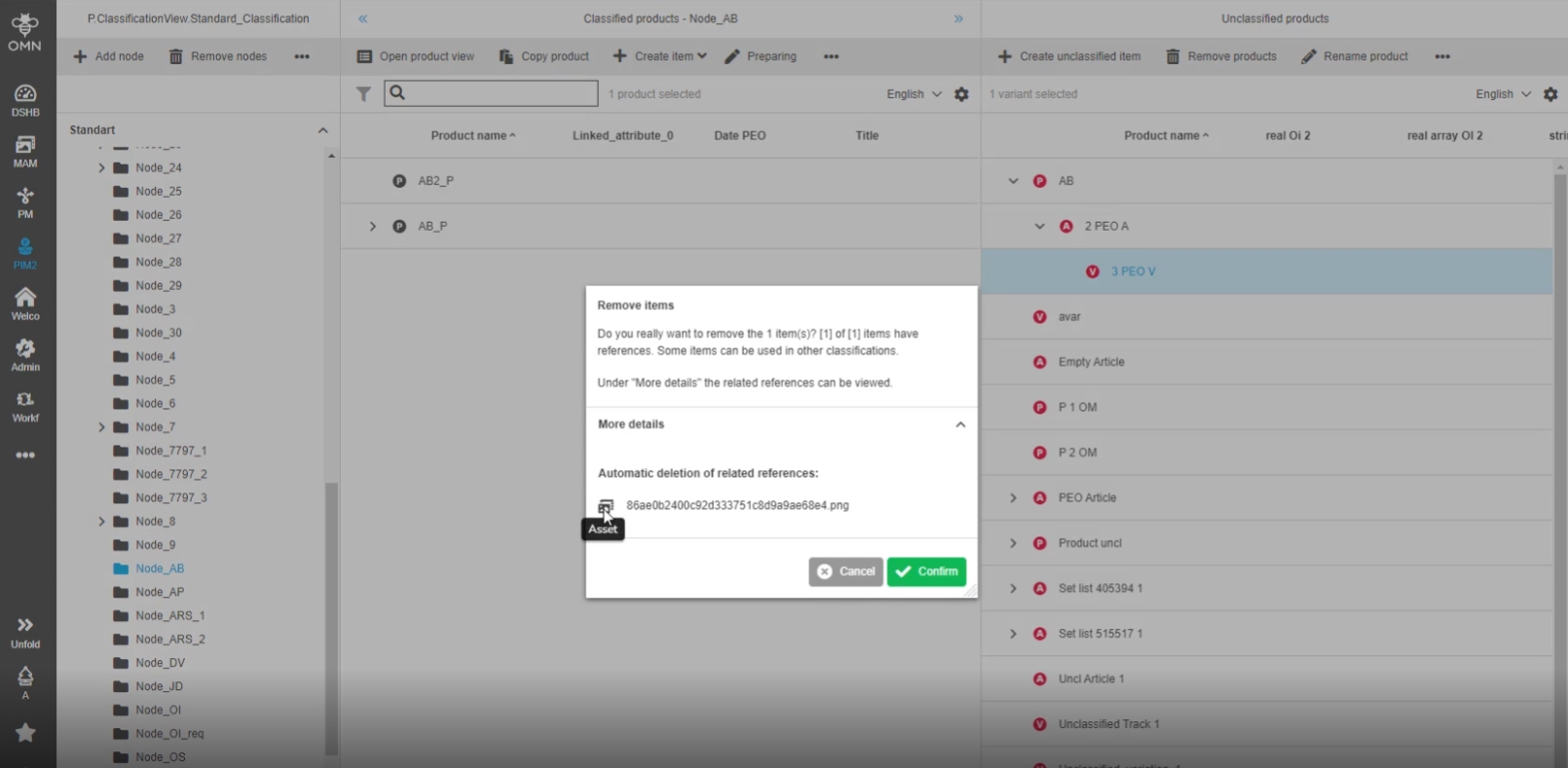This screenshot has height=768, width=1568.
Task: Expand the AB_P product row
Action: tap(372, 226)
